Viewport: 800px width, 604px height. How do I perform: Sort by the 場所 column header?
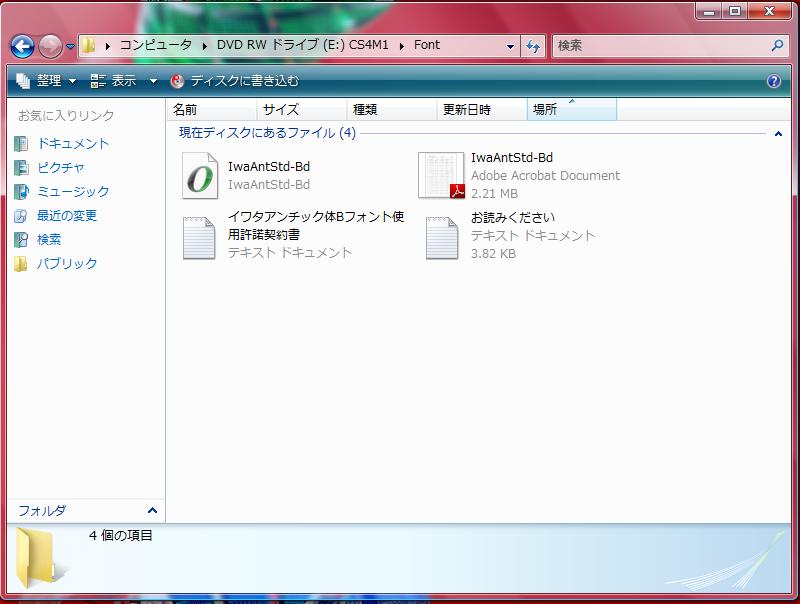[571, 109]
